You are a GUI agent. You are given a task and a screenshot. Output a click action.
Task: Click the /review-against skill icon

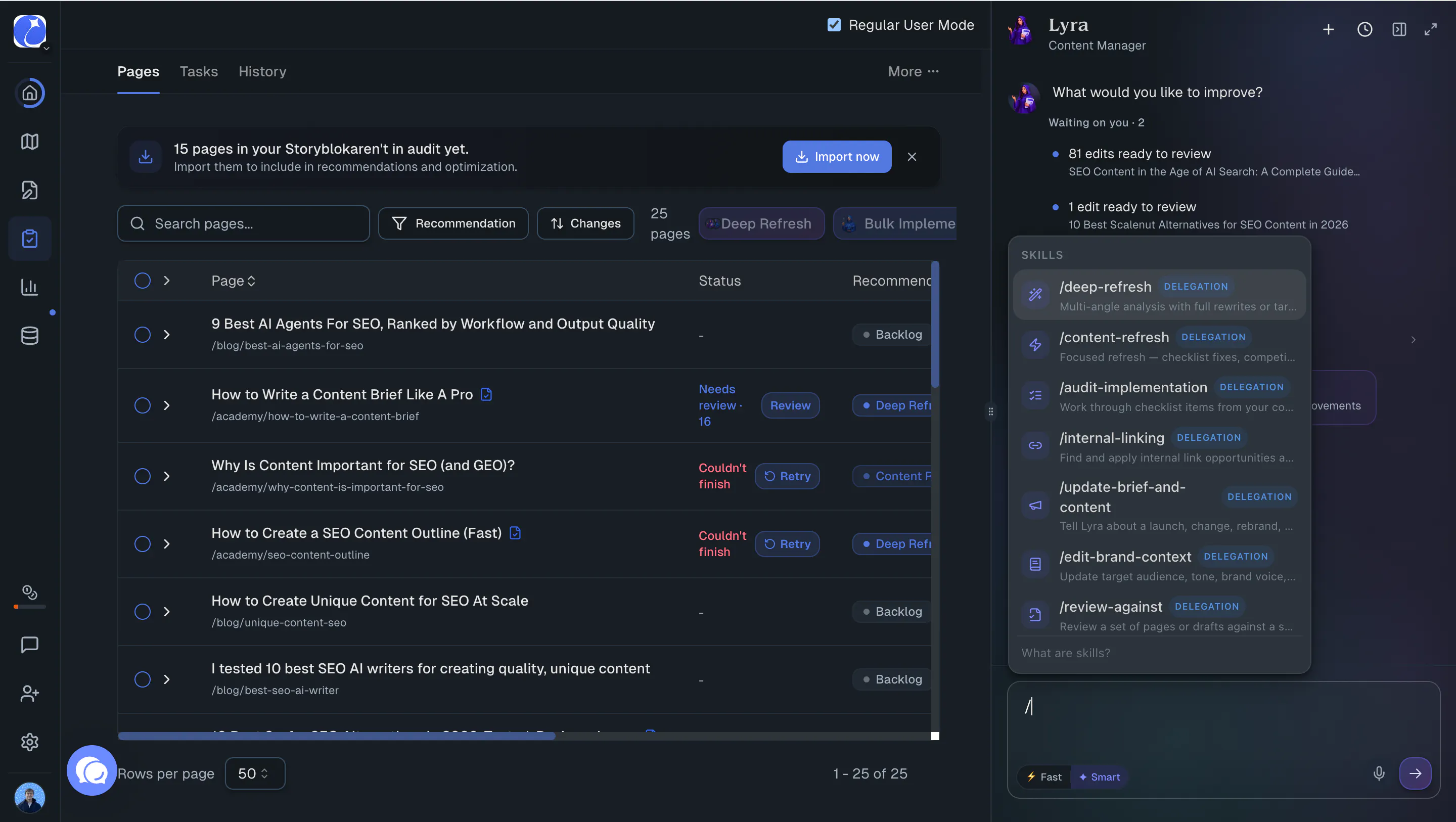pyautogui.click(x=1035, y=615)
